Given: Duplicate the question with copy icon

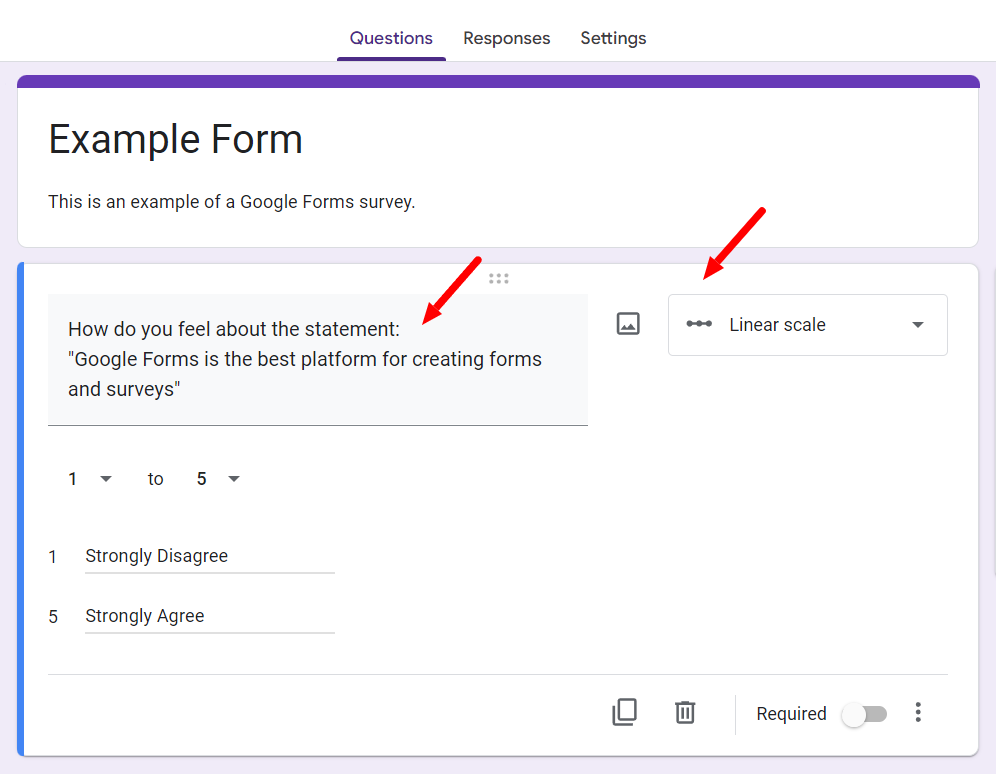Looking at the screenshot, I should pos(624,712).
